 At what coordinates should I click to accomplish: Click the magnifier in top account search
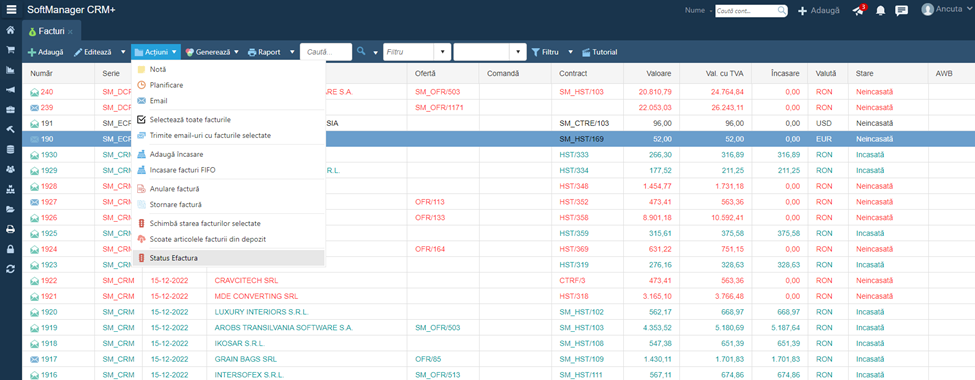click(x=782, y=11)
